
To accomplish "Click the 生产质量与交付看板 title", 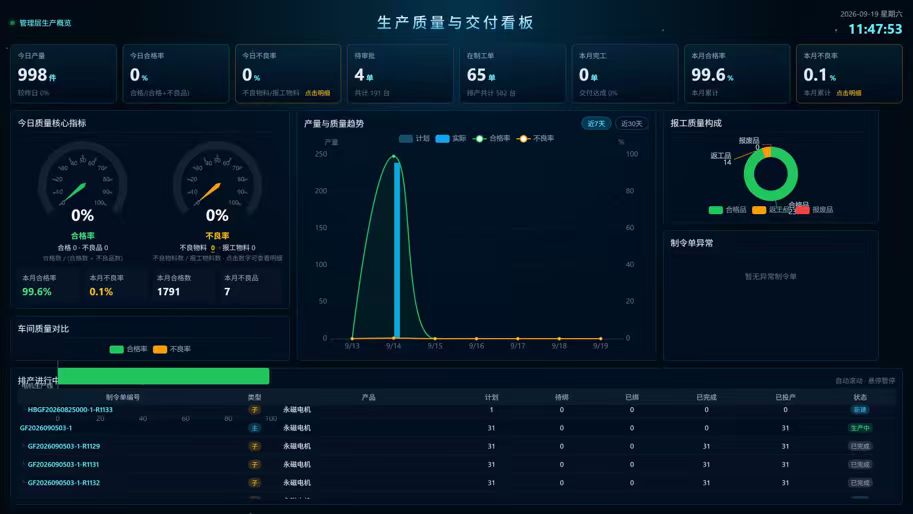I will pos(455,23).
